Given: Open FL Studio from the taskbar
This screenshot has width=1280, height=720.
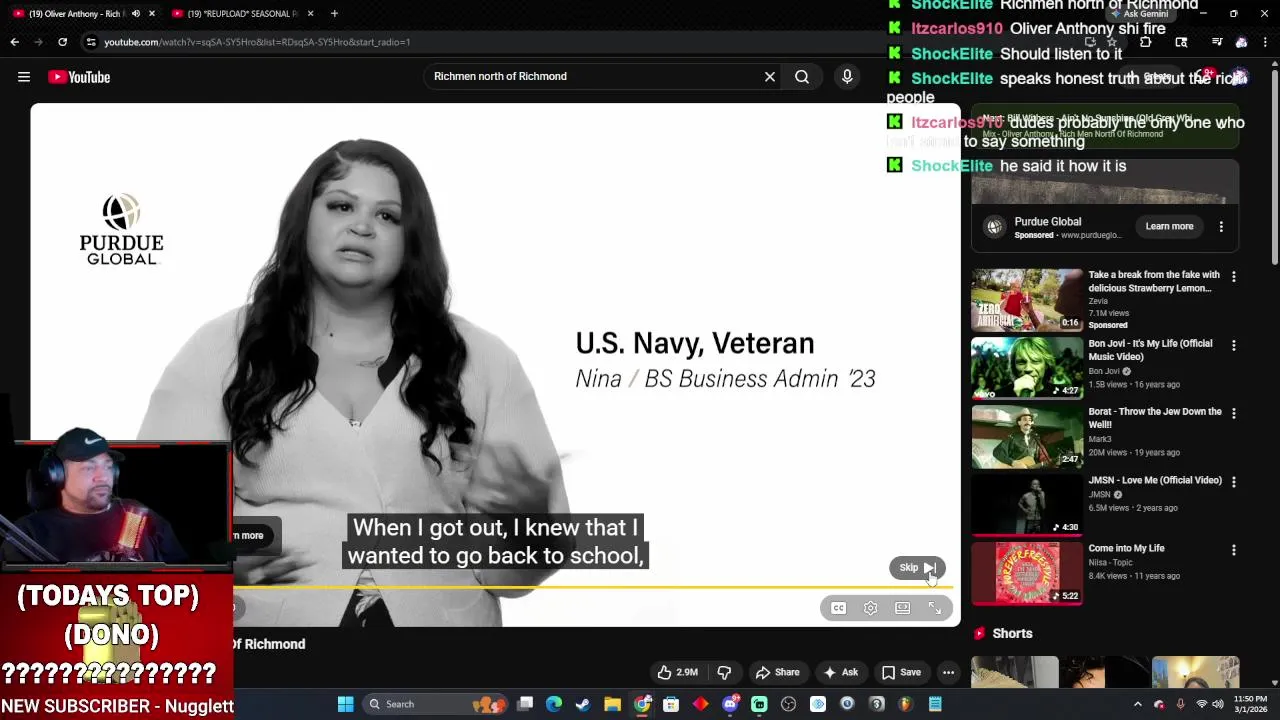Looking at the screenshot, I should point(906,704).
